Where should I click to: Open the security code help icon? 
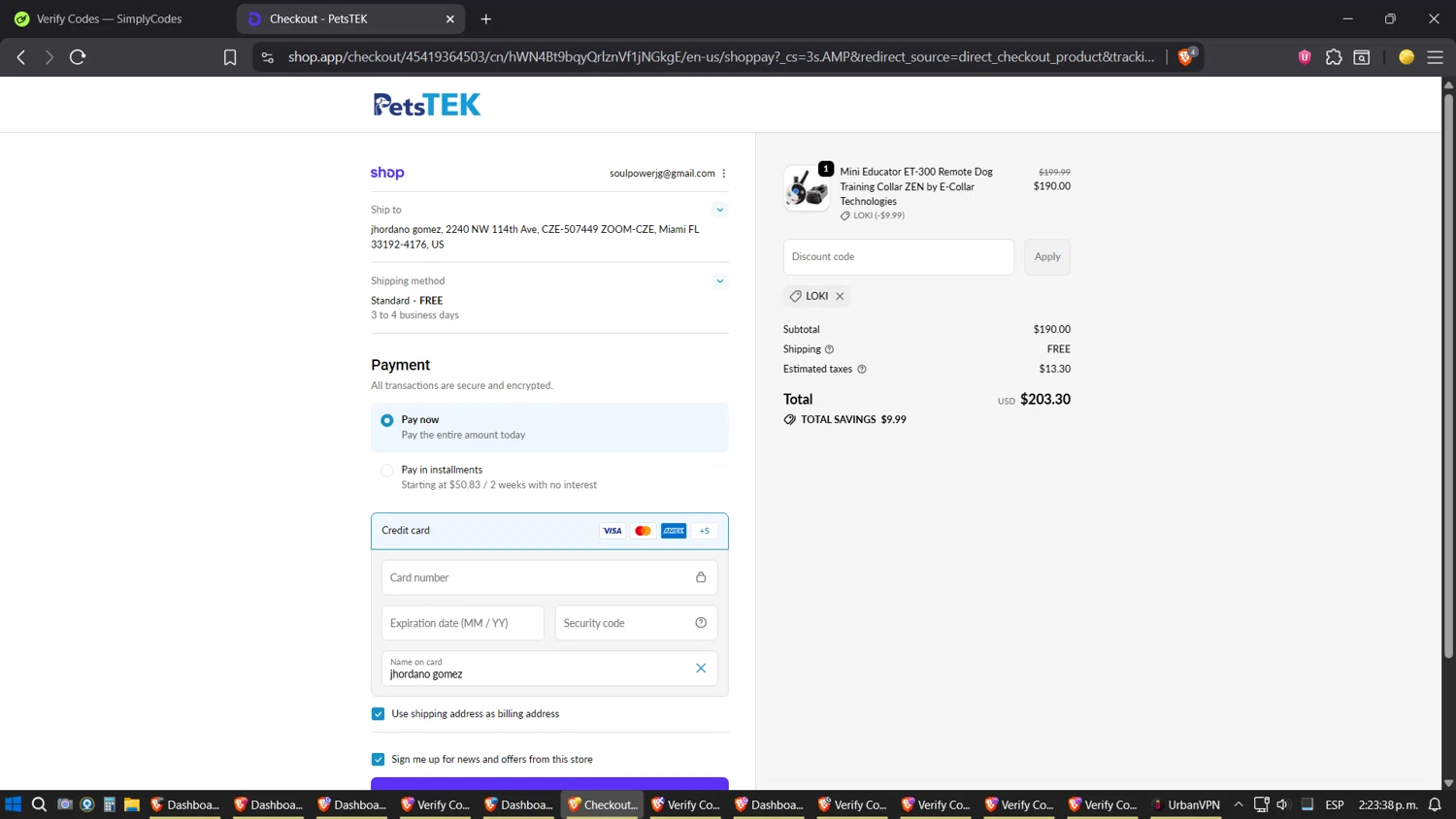click(x=701, y=623)
